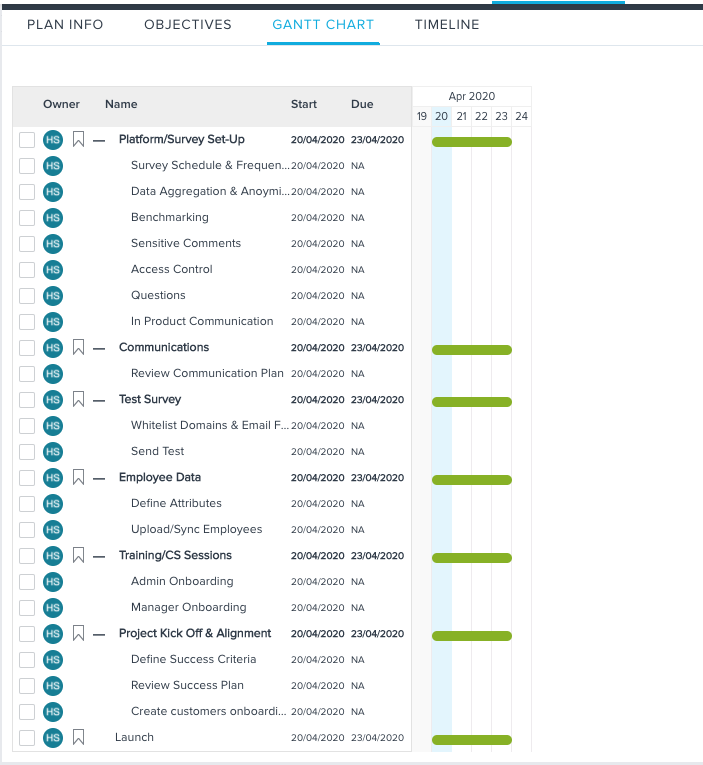Select the Data Aggregation row checkbox
Screen dimensions: 703x765
click(x=27, y=192)
